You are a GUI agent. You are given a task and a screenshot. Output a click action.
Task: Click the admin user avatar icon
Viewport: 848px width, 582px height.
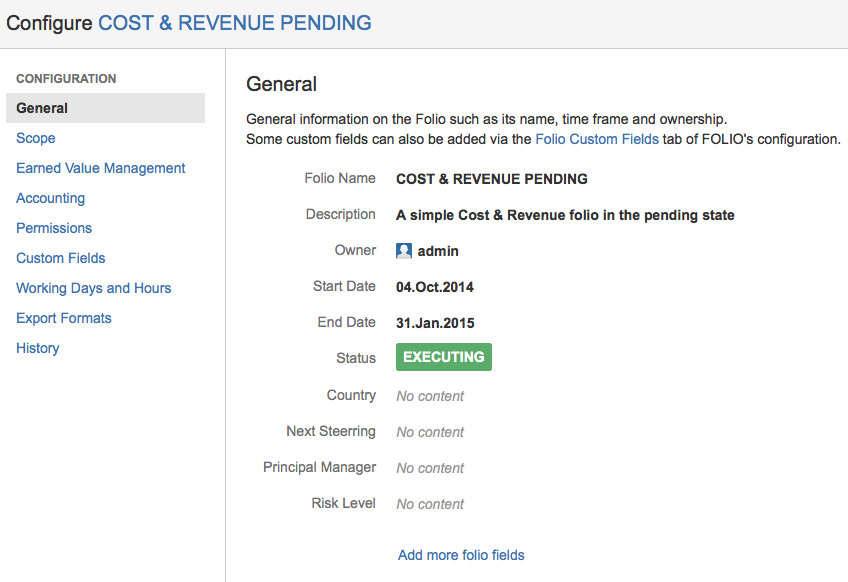404,251
